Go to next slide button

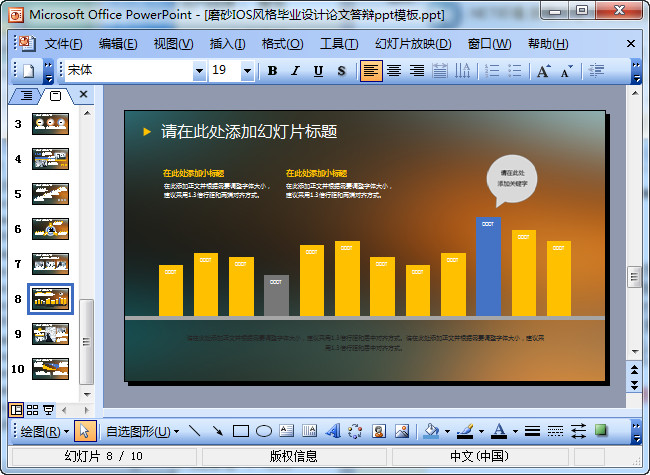(x=634, y=385)
